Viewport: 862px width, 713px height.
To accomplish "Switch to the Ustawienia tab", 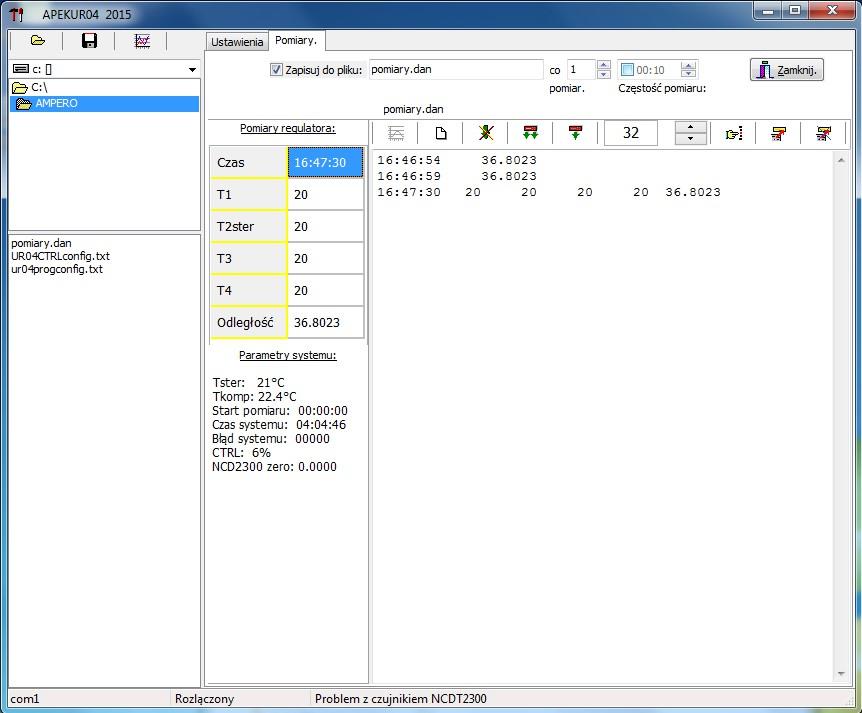I will point(237,42).
